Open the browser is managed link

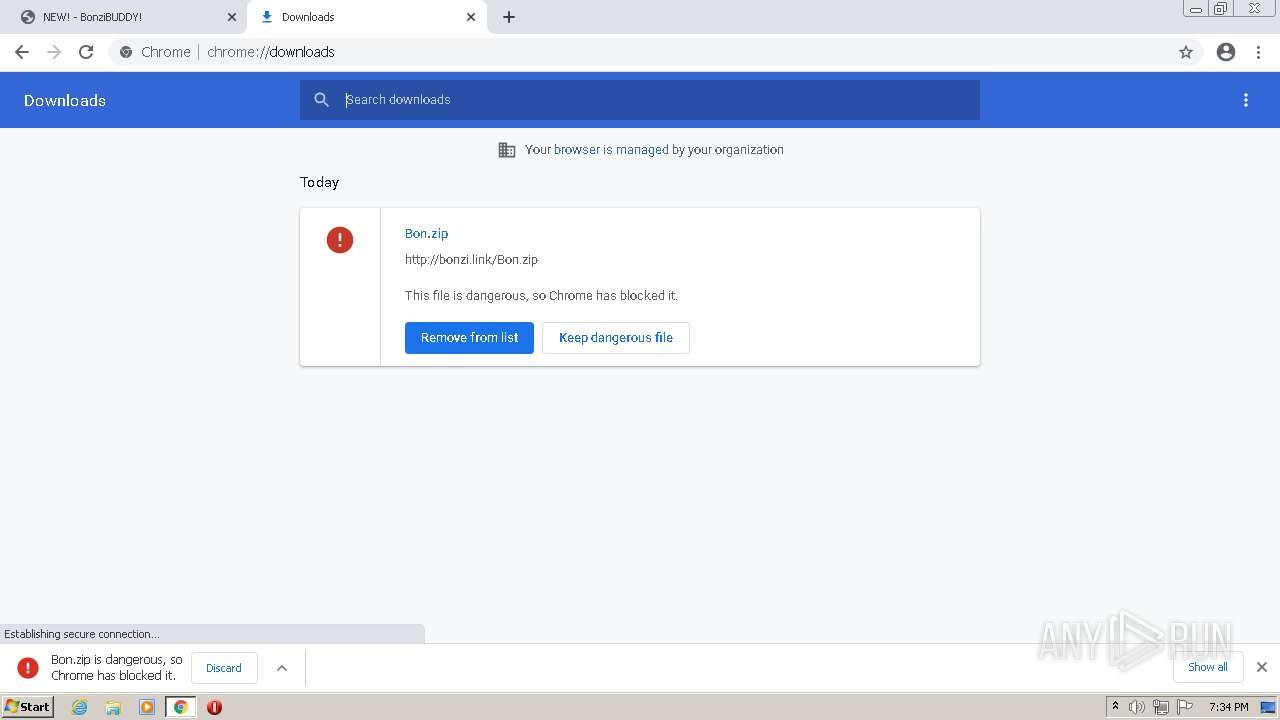[x=611, y=150]
